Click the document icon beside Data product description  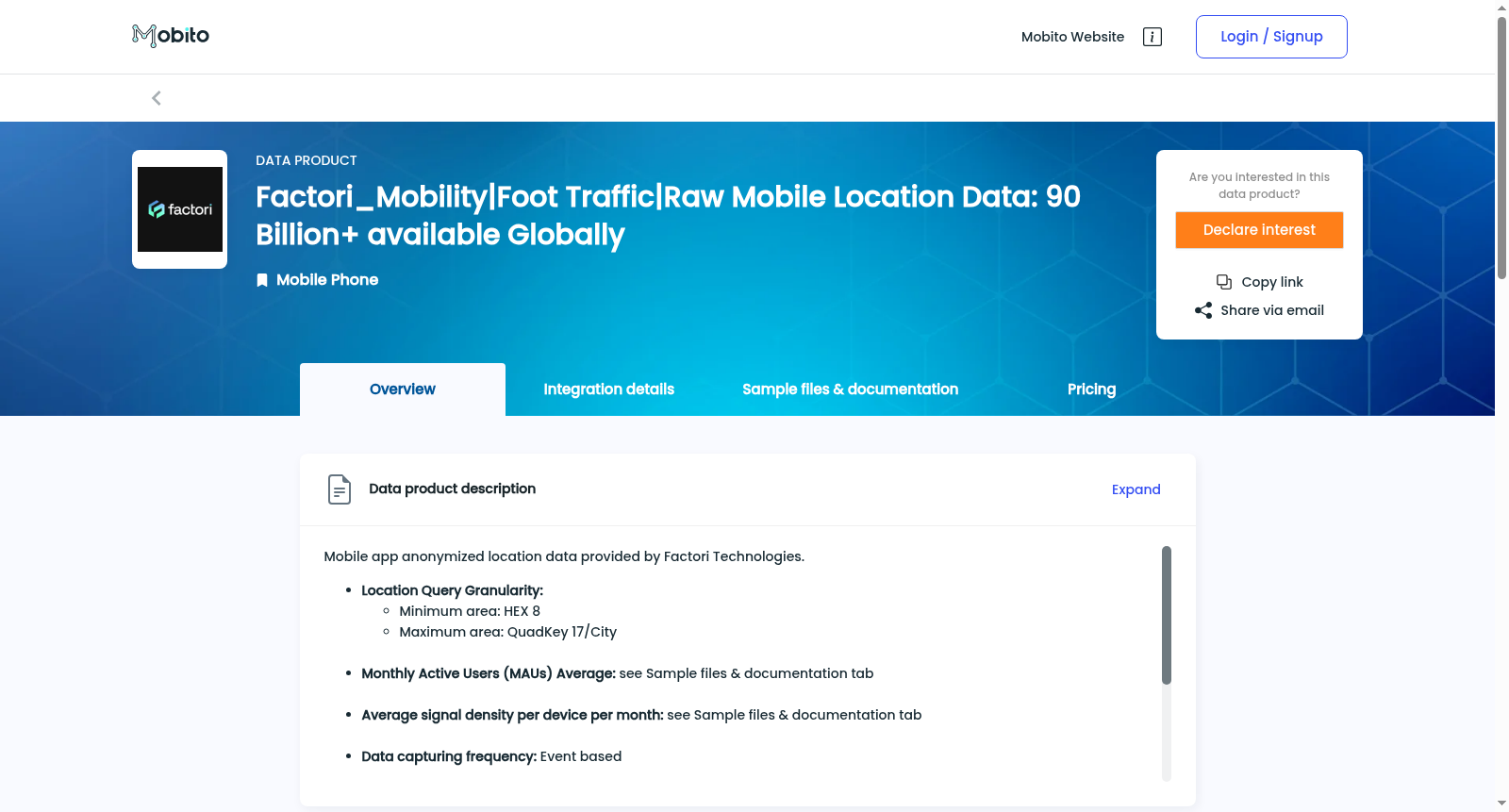(x=340, y=489)
